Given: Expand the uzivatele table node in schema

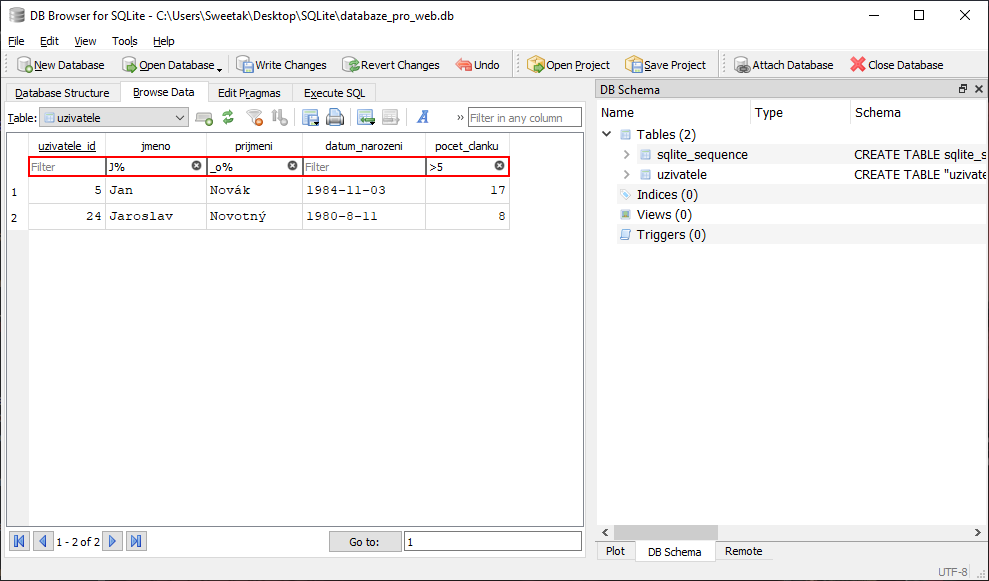Looking at the screenshot, I should coord(626,174).
